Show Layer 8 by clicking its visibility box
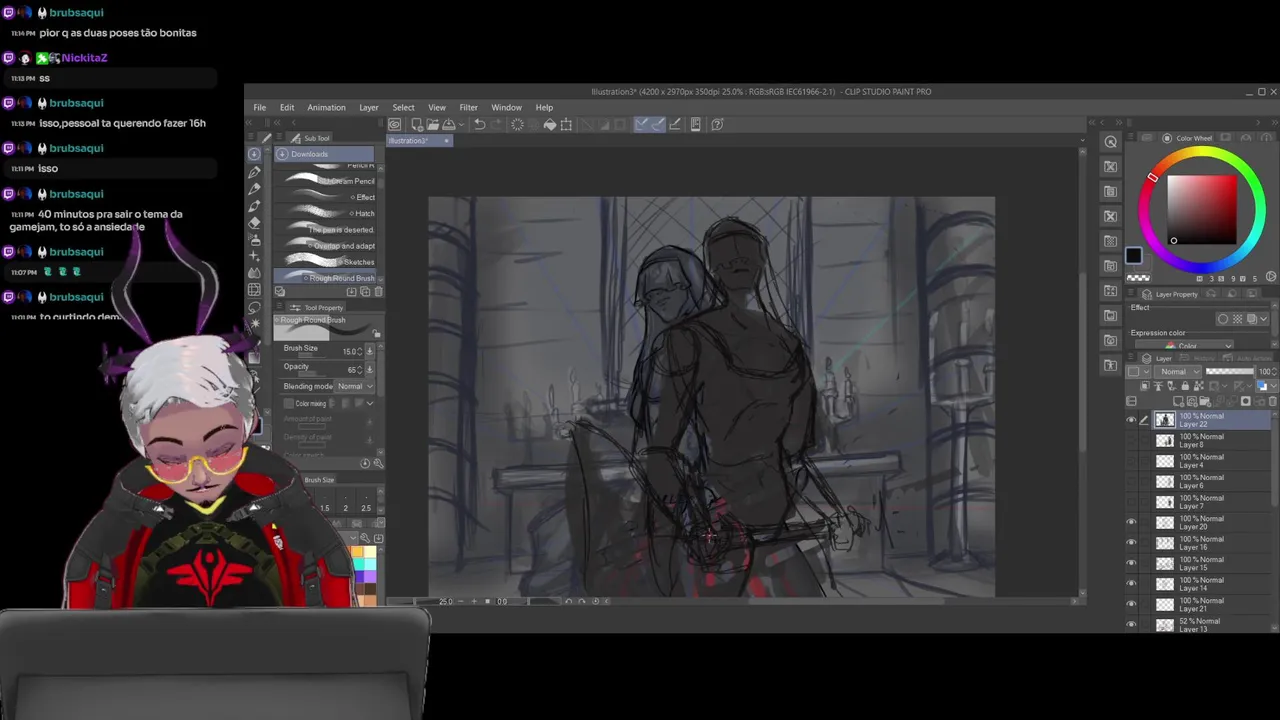The height and width of the screenshot is (720, 1280). tap(1131, 440)
